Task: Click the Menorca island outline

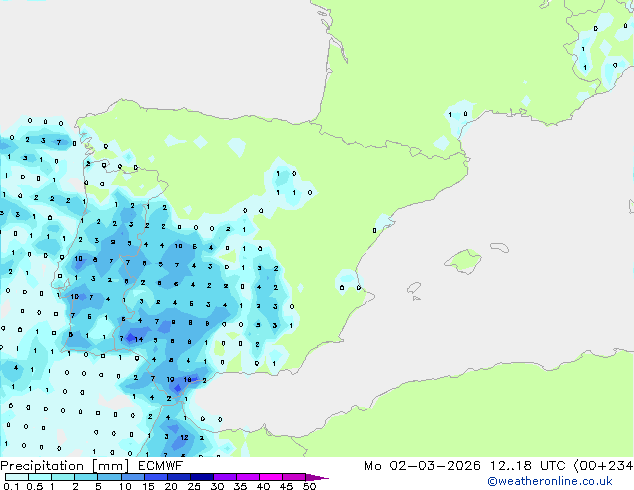Action: click(x=499, y=247)
